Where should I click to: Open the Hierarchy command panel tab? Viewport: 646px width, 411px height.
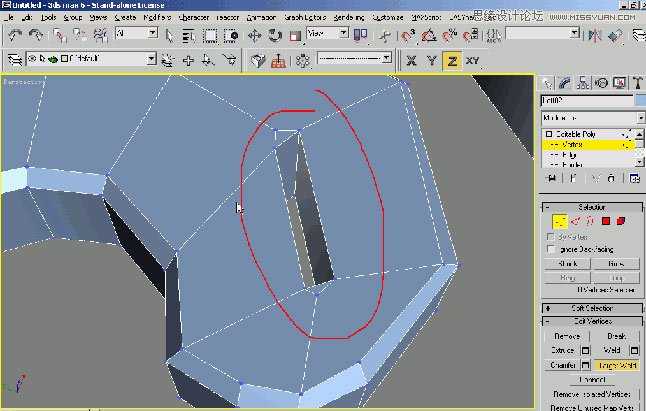[583, 84]
